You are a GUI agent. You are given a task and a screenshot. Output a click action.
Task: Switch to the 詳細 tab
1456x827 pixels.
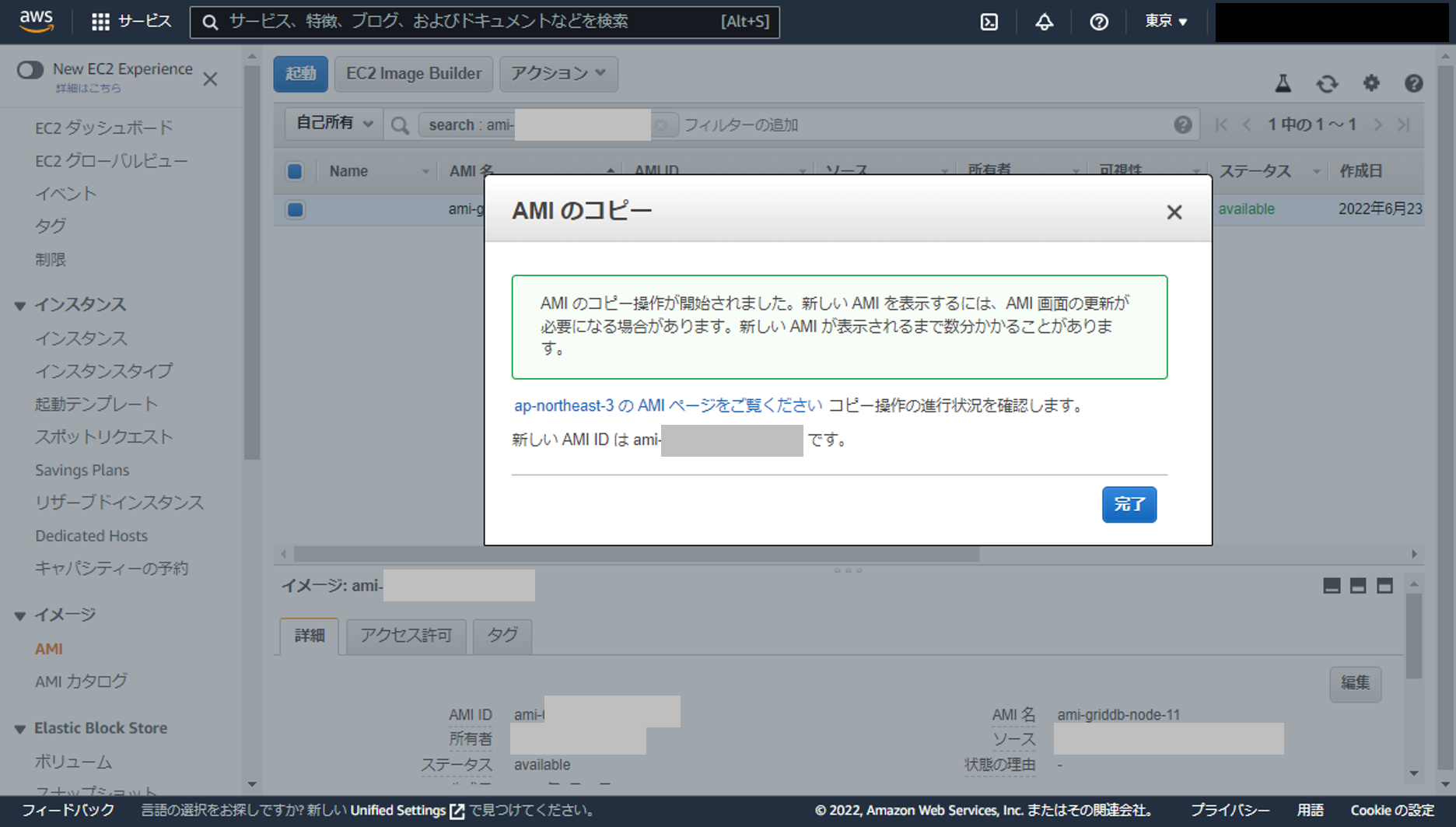point(309,636)
